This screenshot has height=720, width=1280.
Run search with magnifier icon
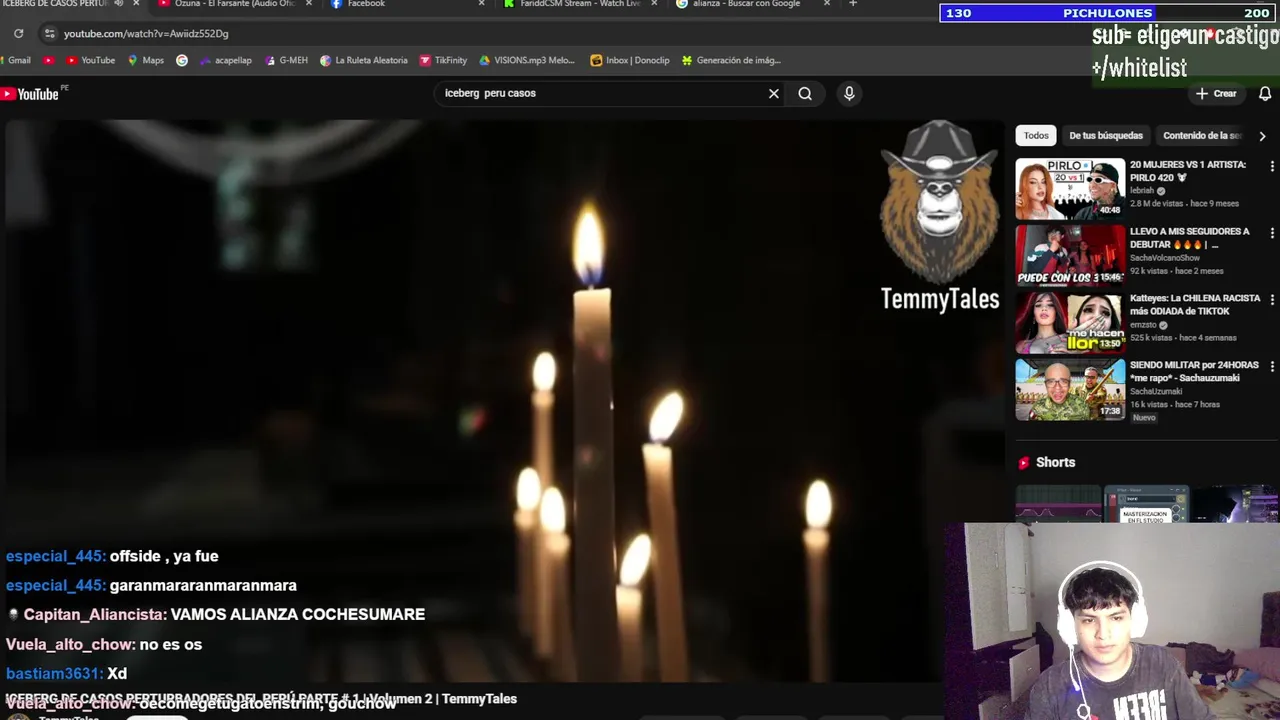805,93
